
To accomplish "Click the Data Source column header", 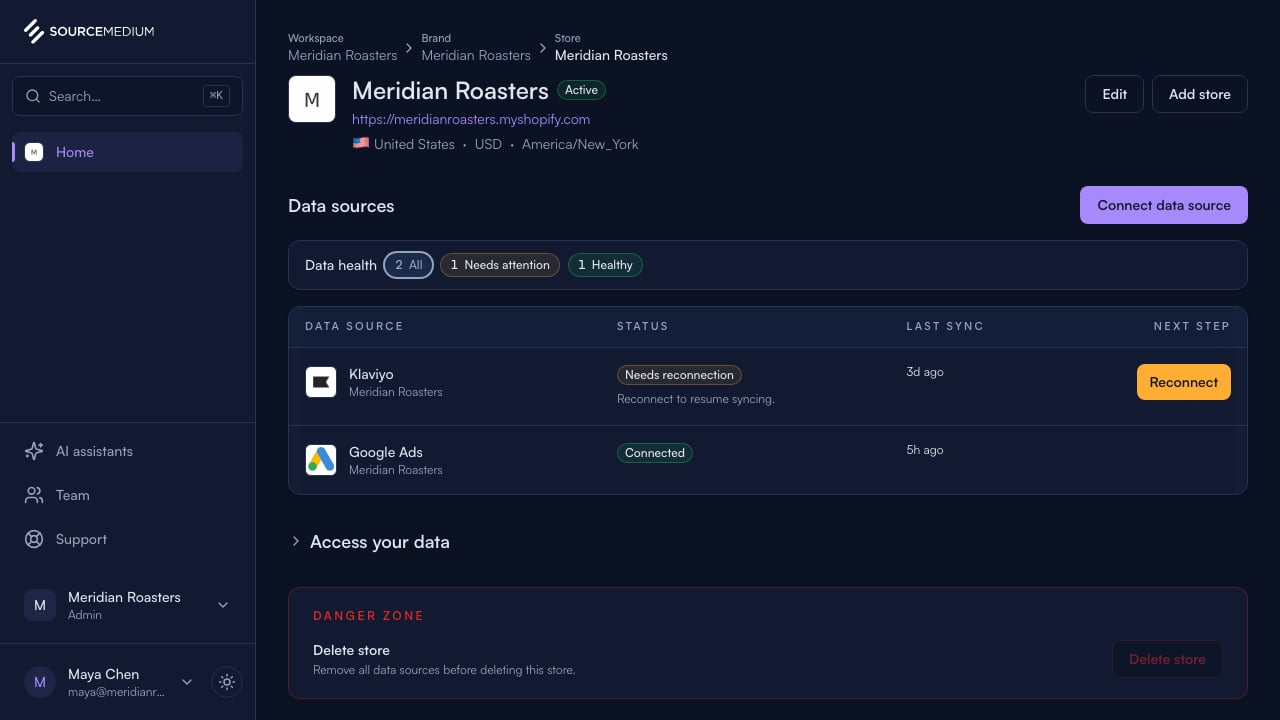I will point(354,326).
